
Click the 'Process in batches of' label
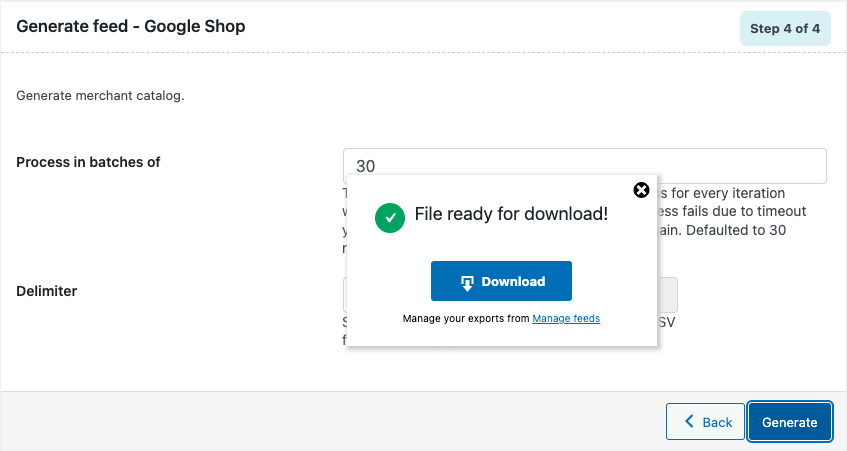click(88, 163)
